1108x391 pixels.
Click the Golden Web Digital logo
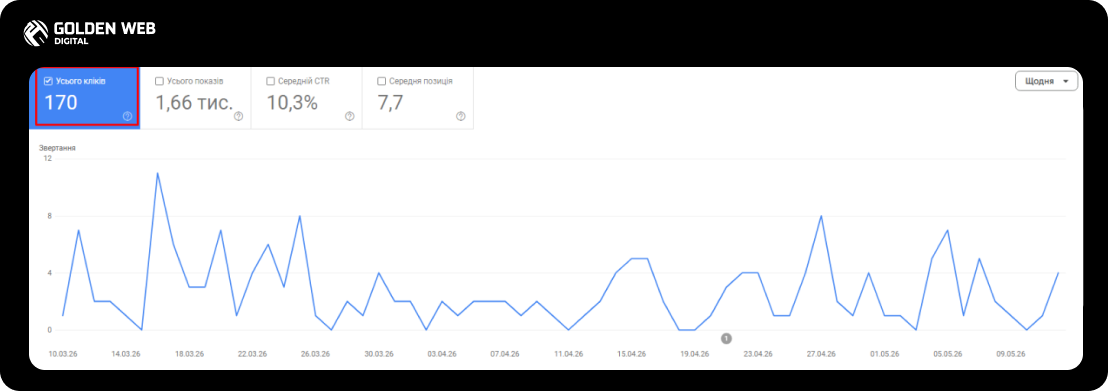(89, 33)
